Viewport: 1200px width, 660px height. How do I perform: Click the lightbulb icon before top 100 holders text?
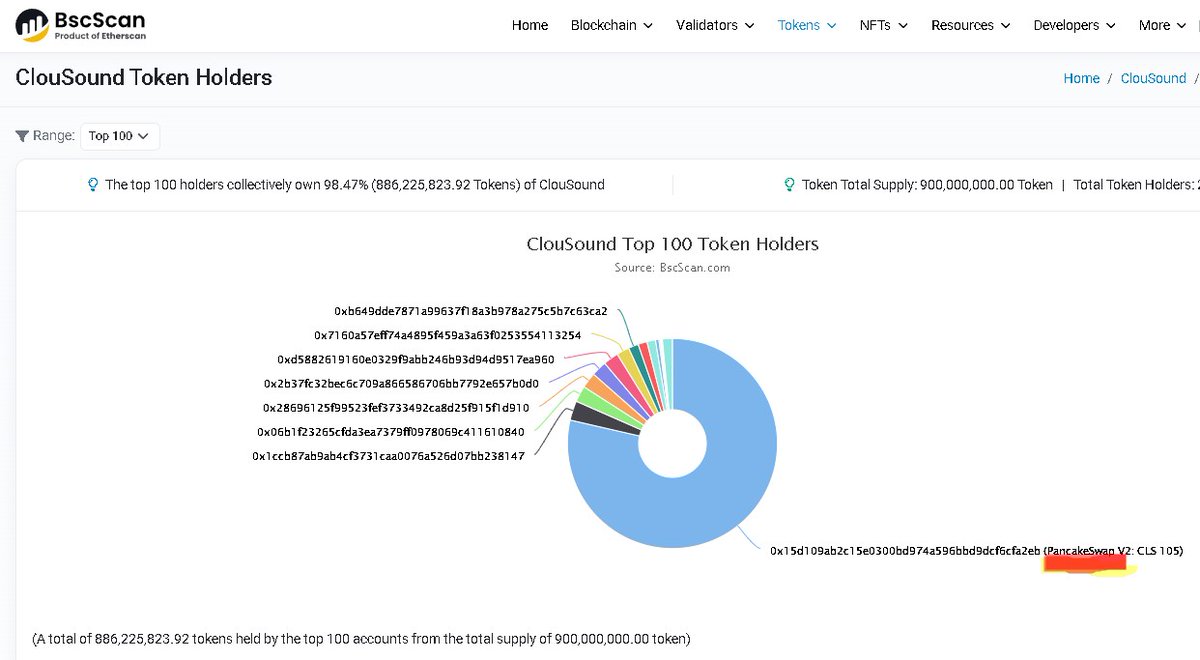pos(94,185)
